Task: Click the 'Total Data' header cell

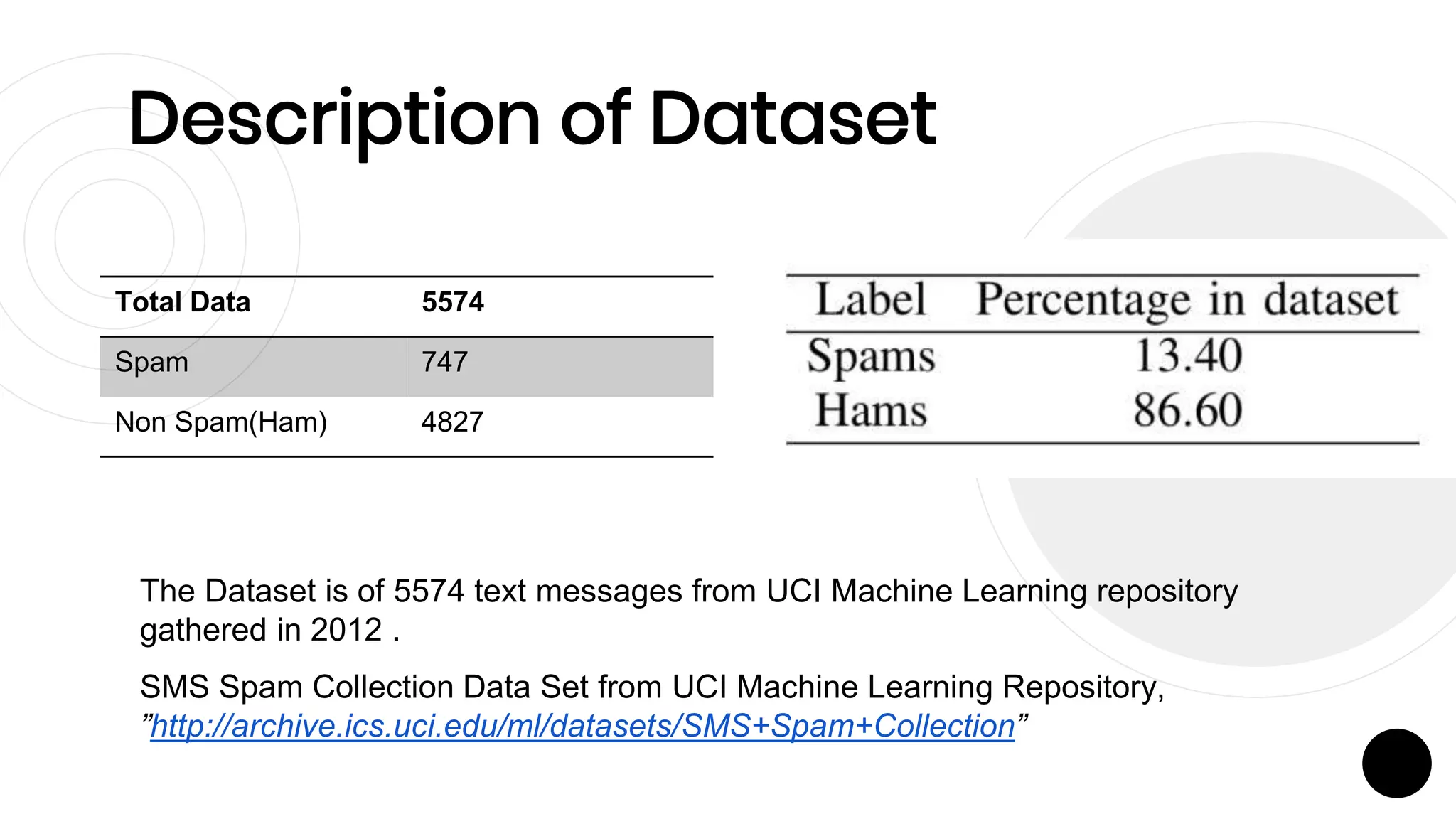Action: point(183,302)
